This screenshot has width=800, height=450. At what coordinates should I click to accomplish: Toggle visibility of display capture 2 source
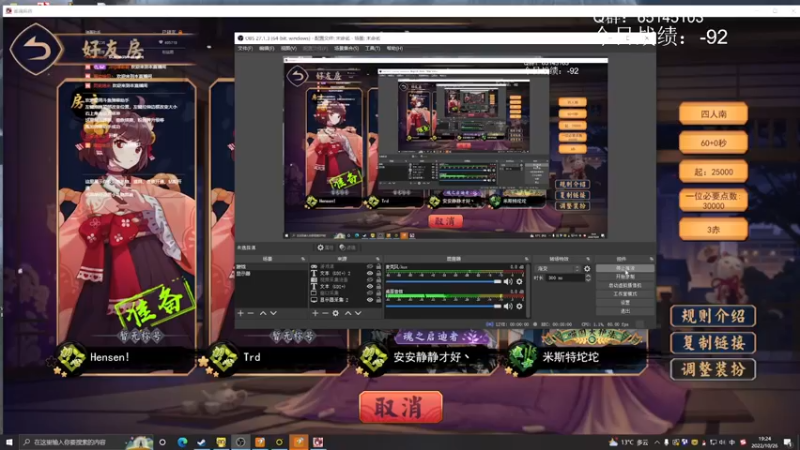coord(370,300)
